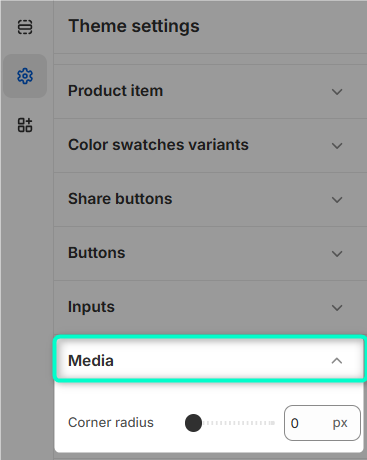Image resolution: width=367 pixels, height=460 pixels.
Task: Click the Corner radius slider handle
Action: coord(193,423)
